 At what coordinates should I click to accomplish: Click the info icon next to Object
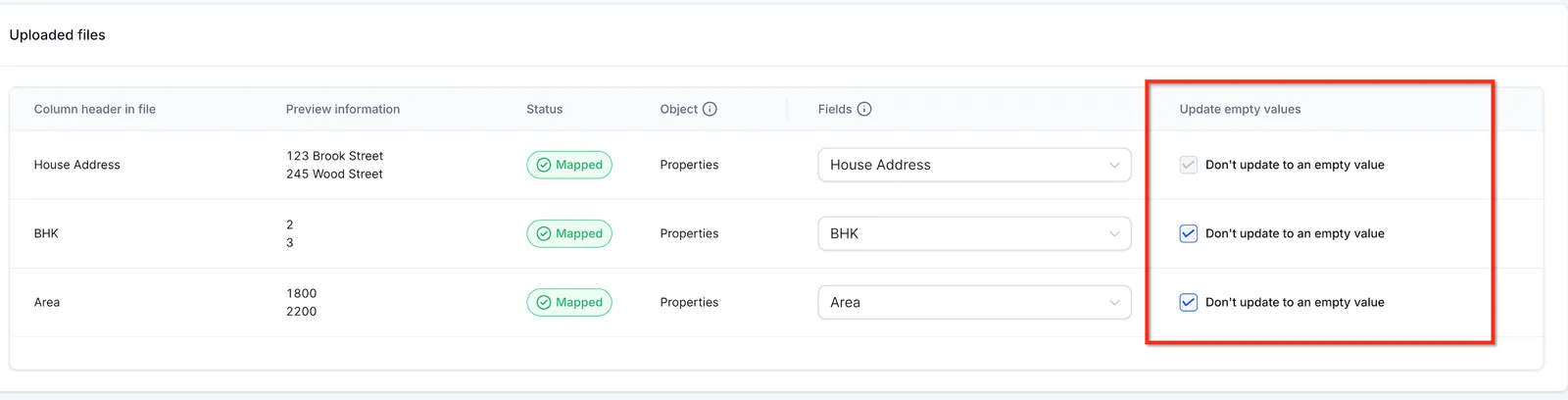coord(710,109)
